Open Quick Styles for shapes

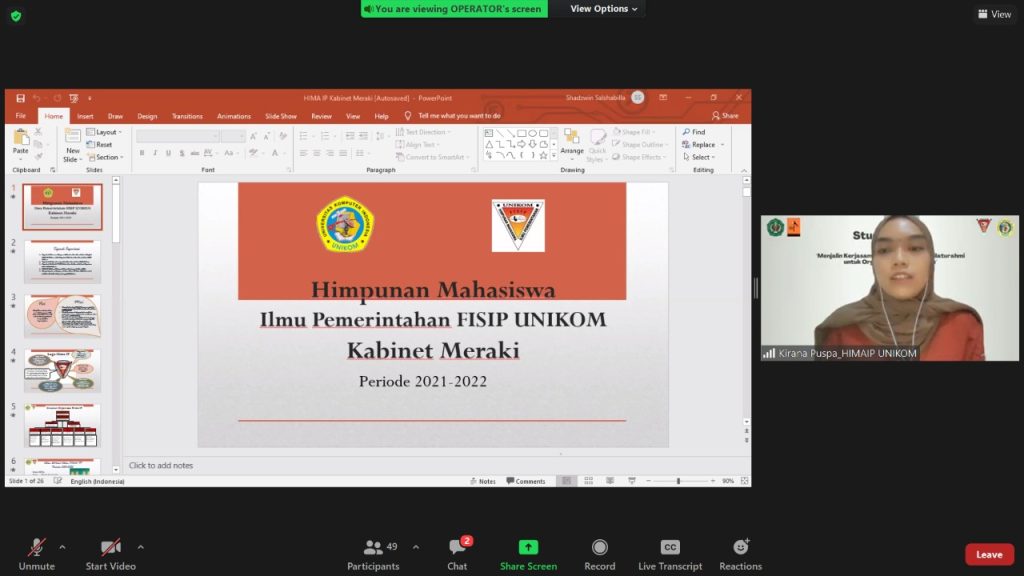coord(596,145)
